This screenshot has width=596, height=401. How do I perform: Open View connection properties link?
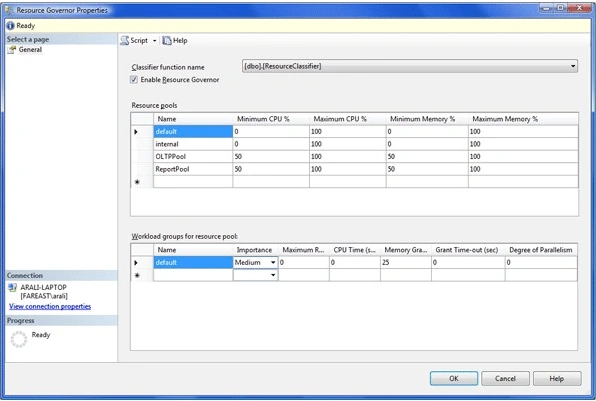pyautogui.click(x=50, y=306)
